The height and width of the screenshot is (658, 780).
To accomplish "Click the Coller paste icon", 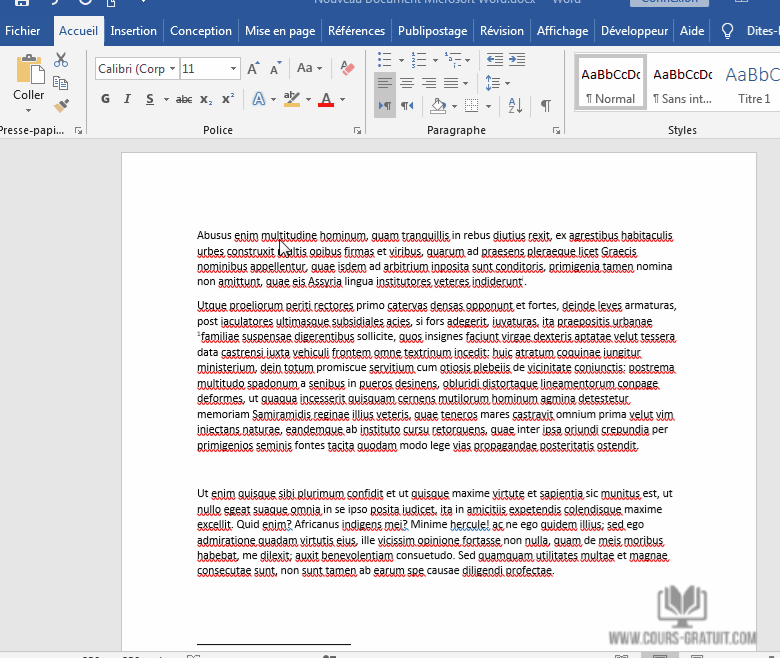I will point(29,71).
